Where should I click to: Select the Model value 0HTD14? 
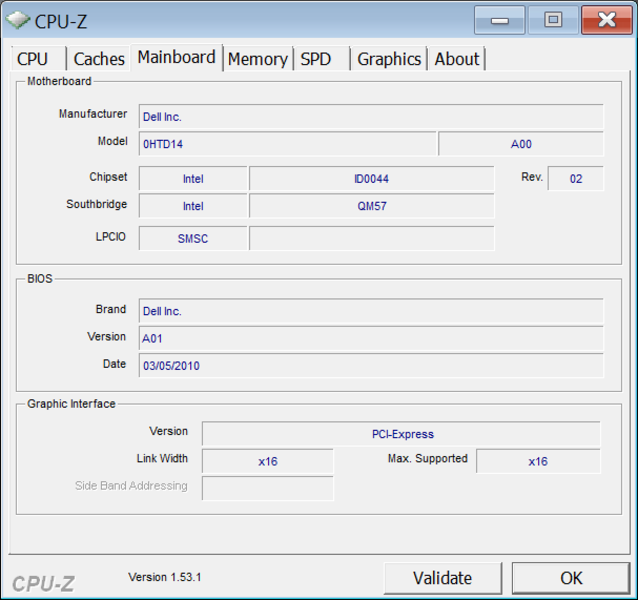[x=288, y=144]
